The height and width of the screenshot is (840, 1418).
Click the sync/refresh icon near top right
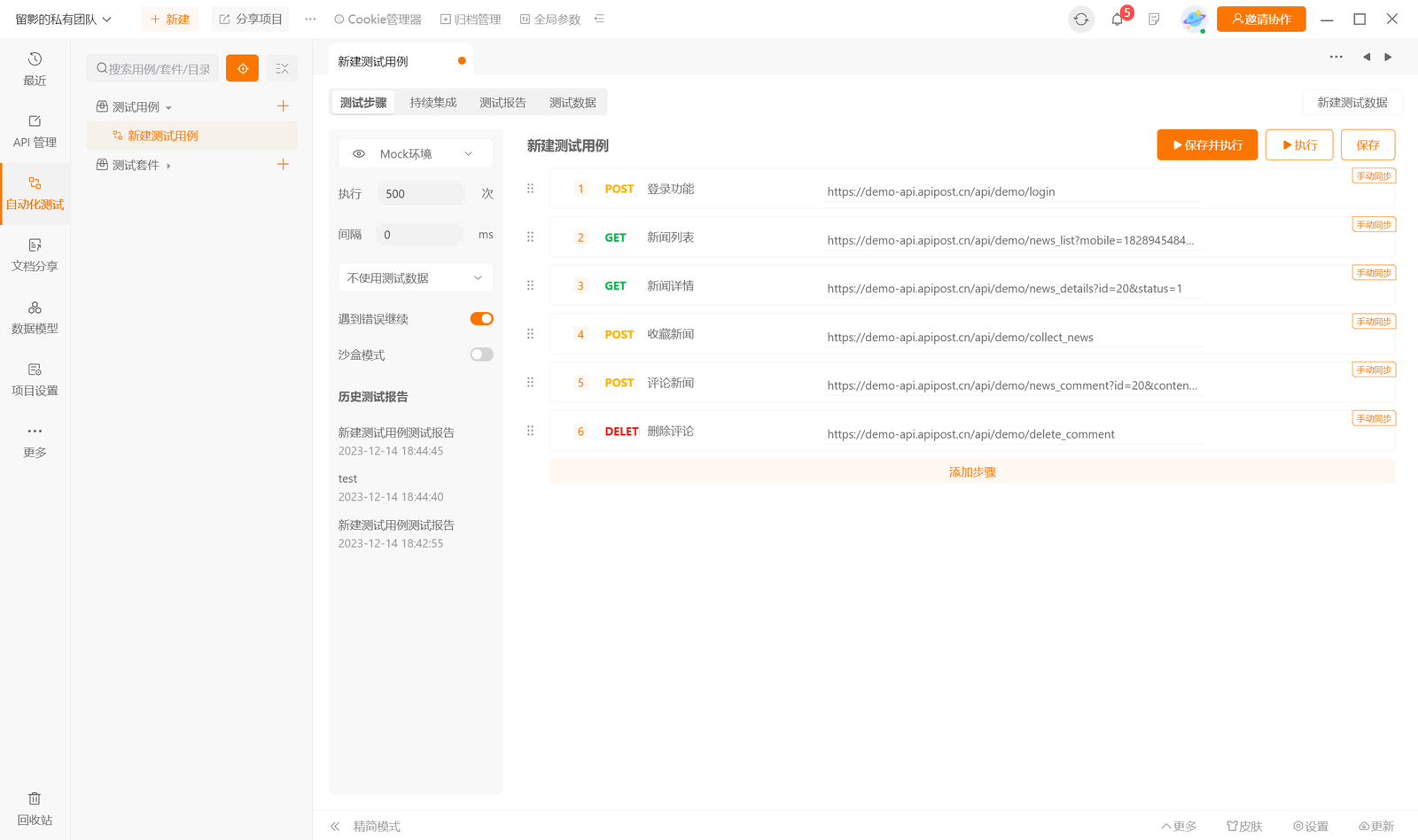[x=1080, y=19]
